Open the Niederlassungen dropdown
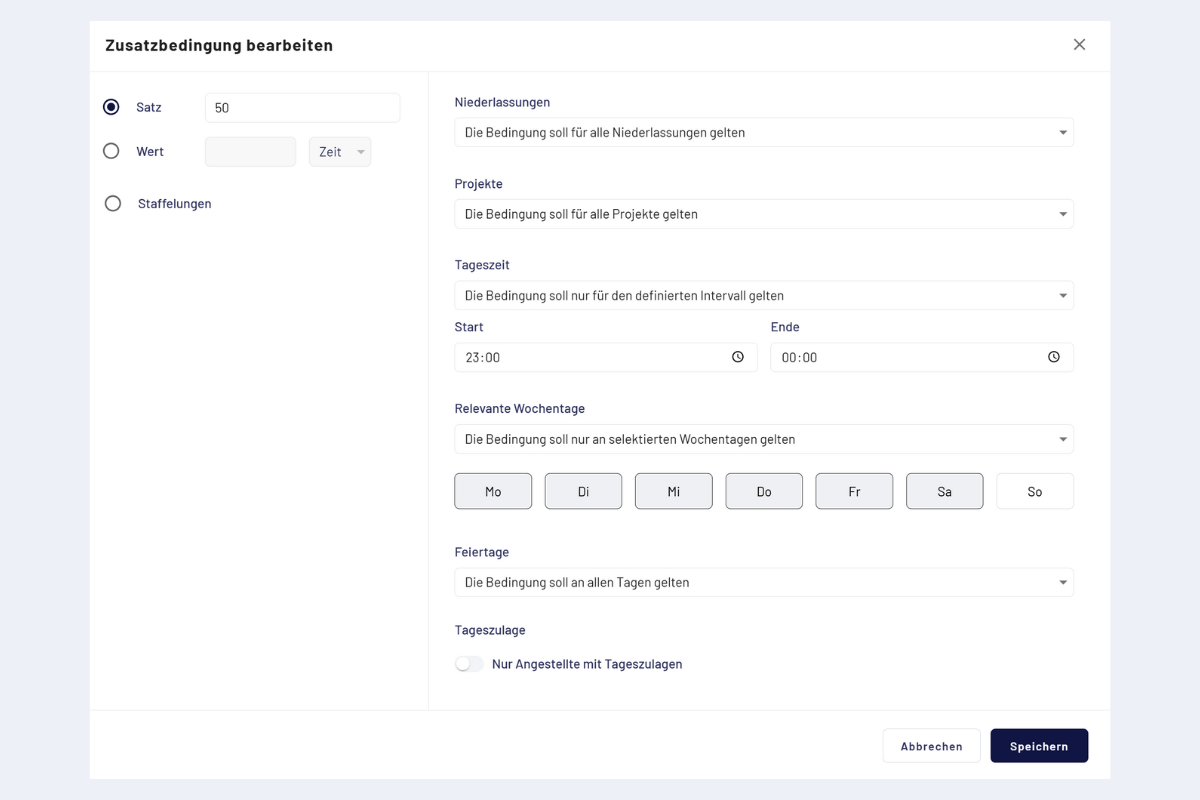 (x=764, y=132)
